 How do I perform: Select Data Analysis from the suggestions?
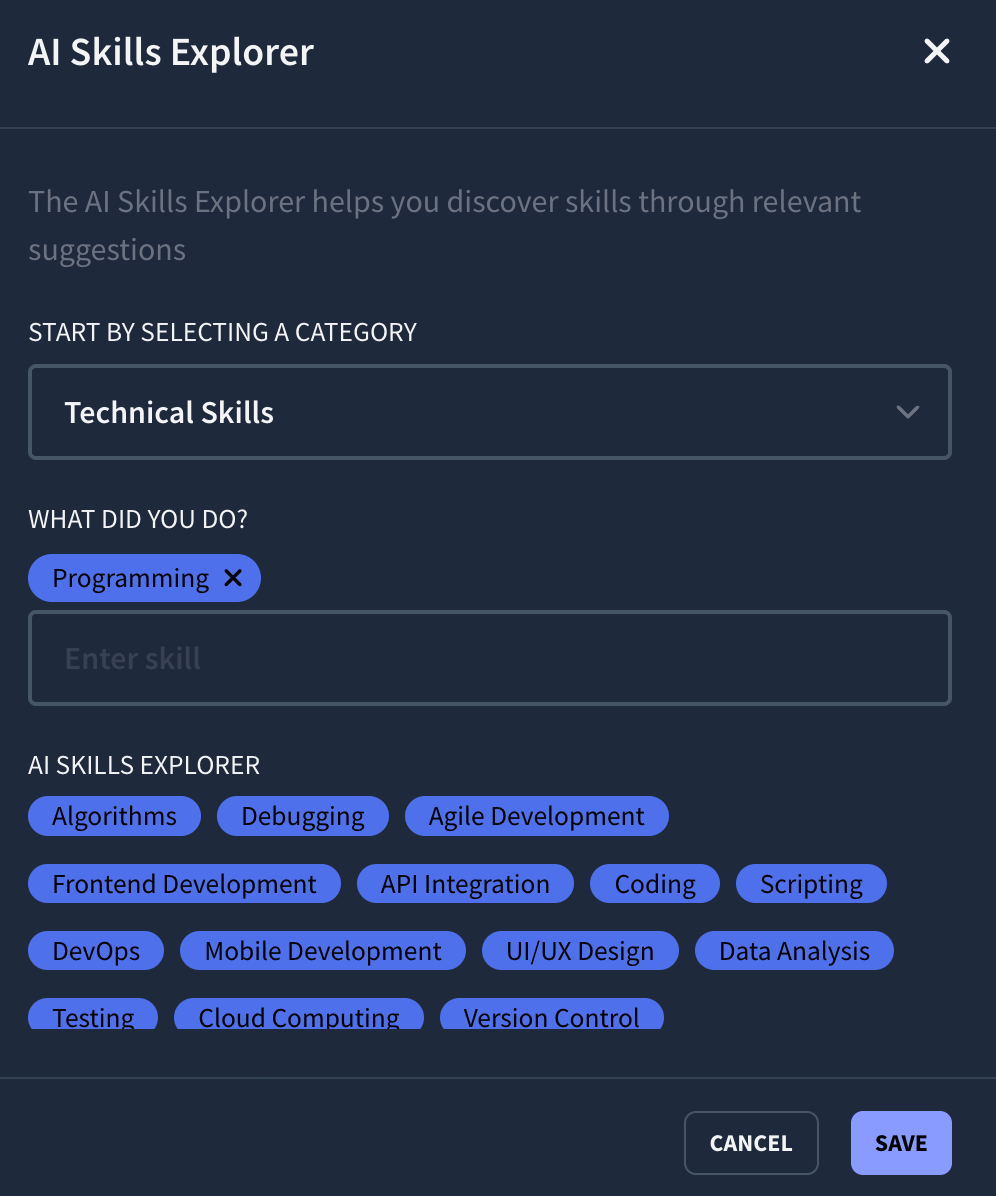[x=794, y=951]
